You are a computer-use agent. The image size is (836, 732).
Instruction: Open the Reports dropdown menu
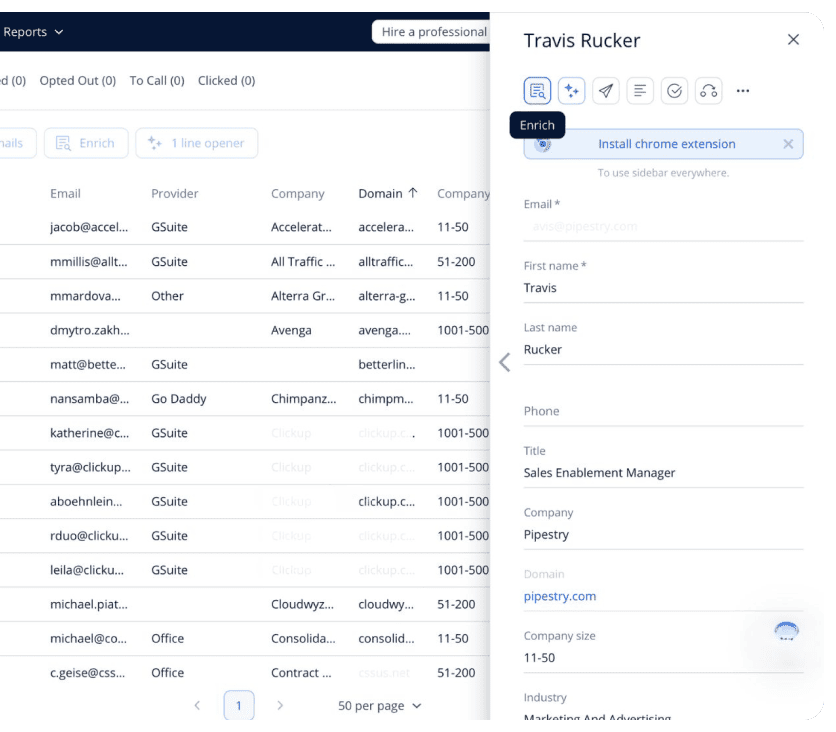click(33, 32)
